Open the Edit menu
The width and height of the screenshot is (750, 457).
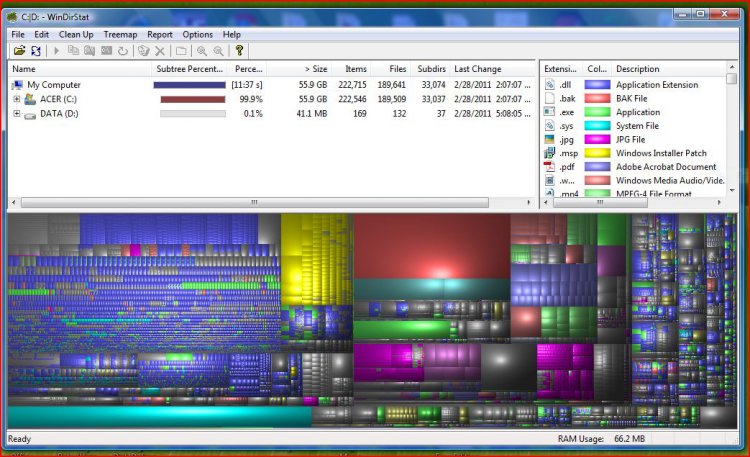tap(41, 34)
